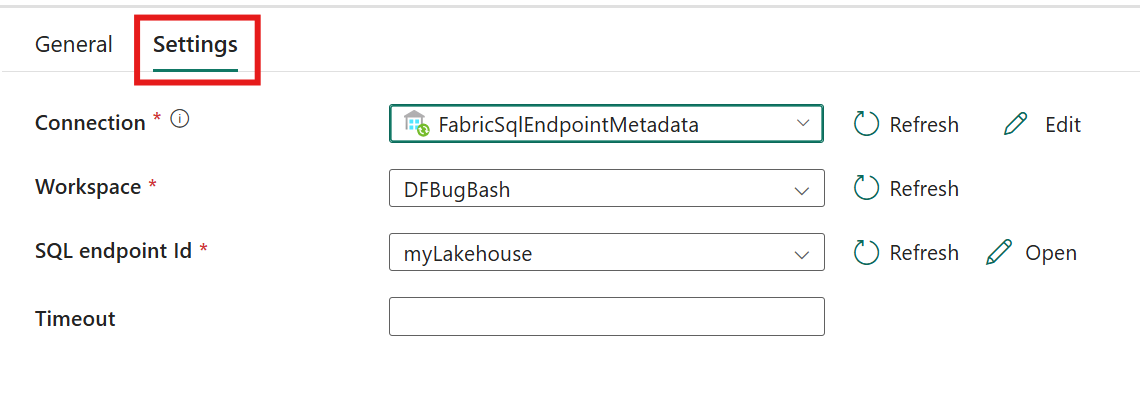Click the Refresh icon beside Workspace
1140x400 pixels.
tap(867, 188)
